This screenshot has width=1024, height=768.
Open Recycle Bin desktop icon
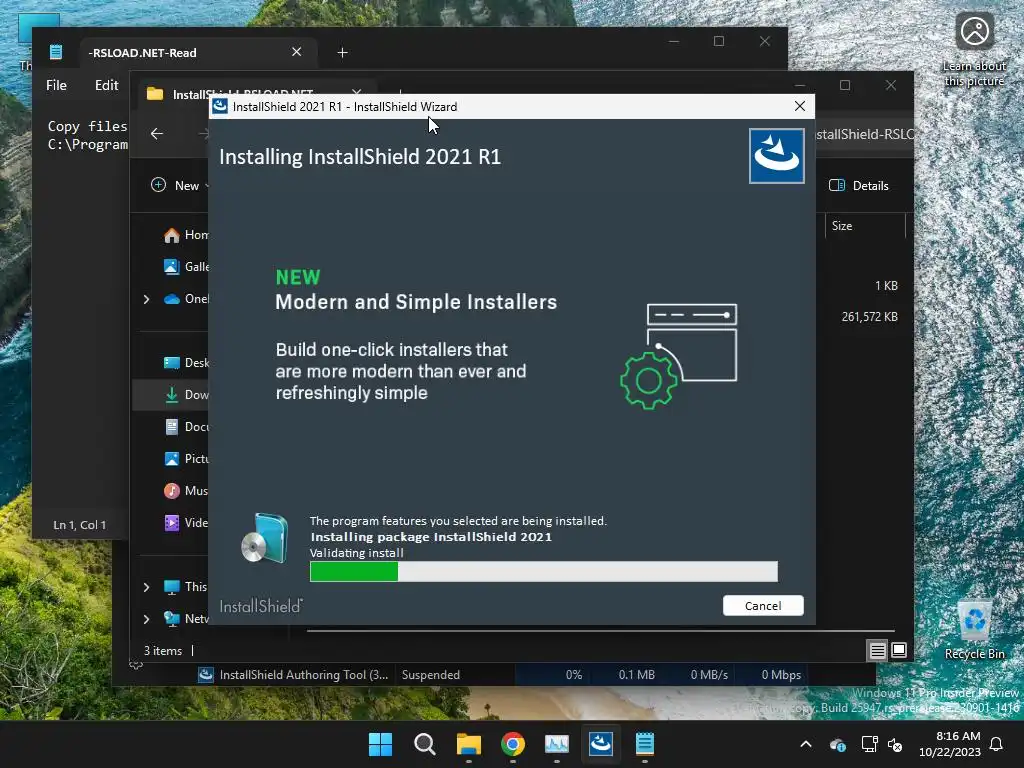974,630
